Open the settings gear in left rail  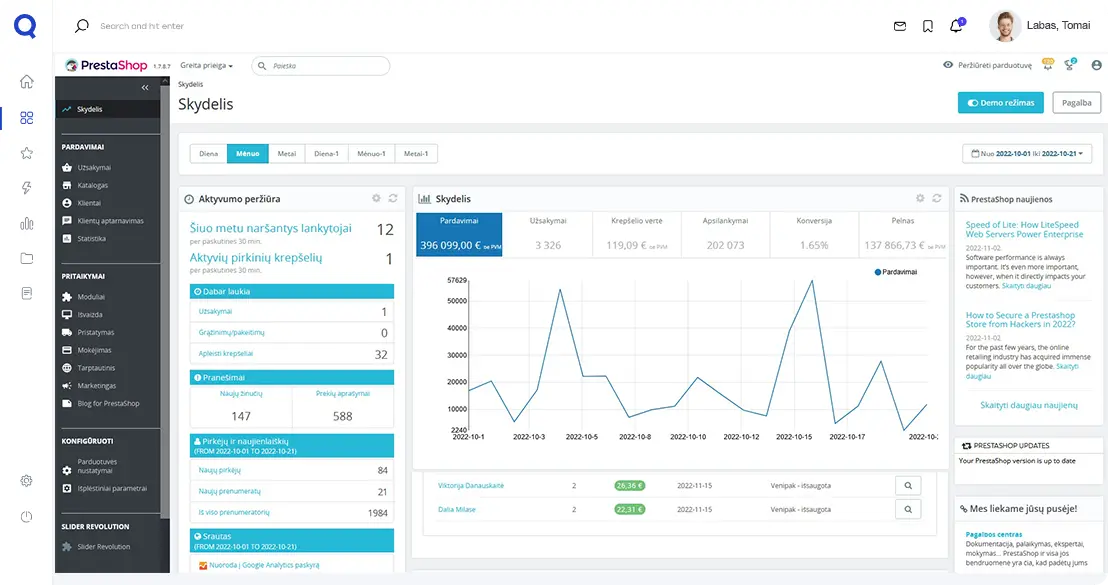[26, 481]
